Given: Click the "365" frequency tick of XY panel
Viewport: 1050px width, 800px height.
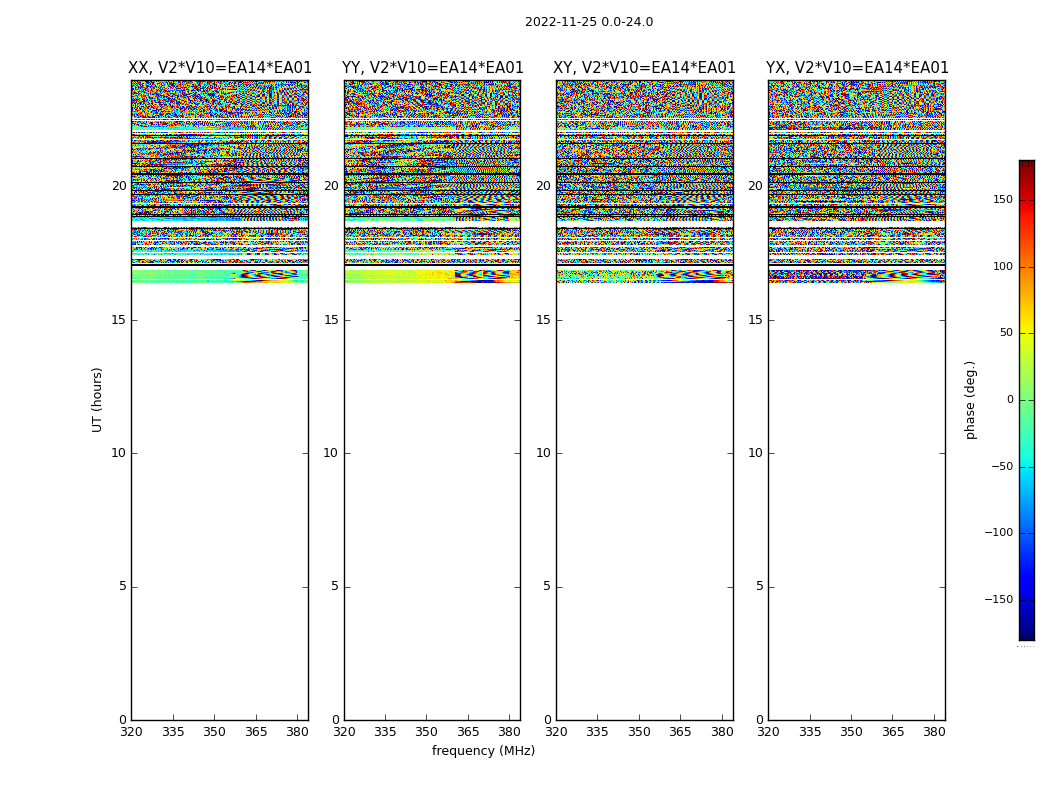Looking at the screenshot, I should click(681, 732).
